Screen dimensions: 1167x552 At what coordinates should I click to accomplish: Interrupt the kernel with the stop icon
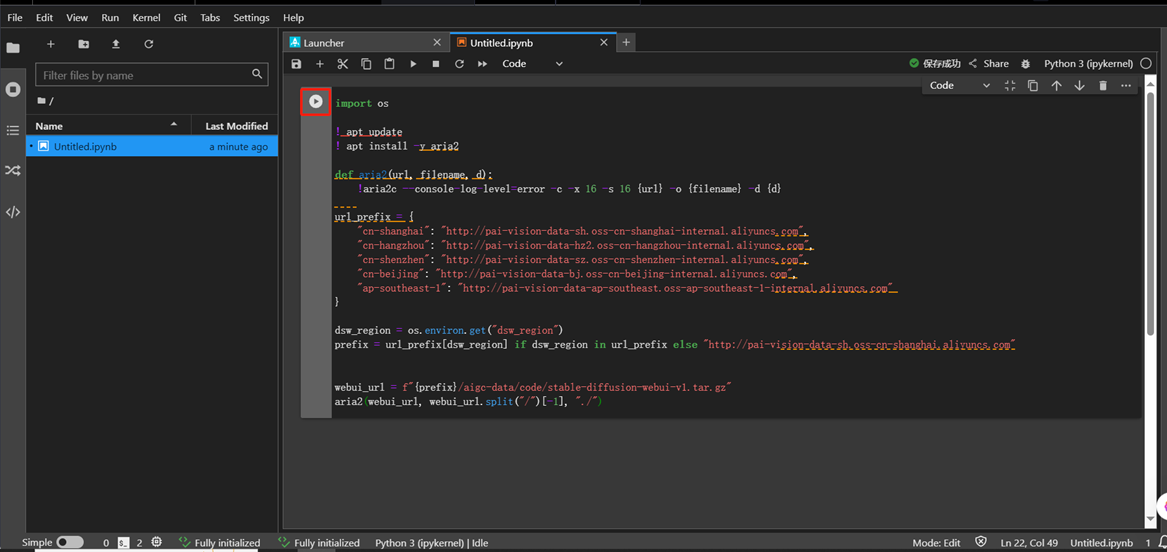(436, 64)
